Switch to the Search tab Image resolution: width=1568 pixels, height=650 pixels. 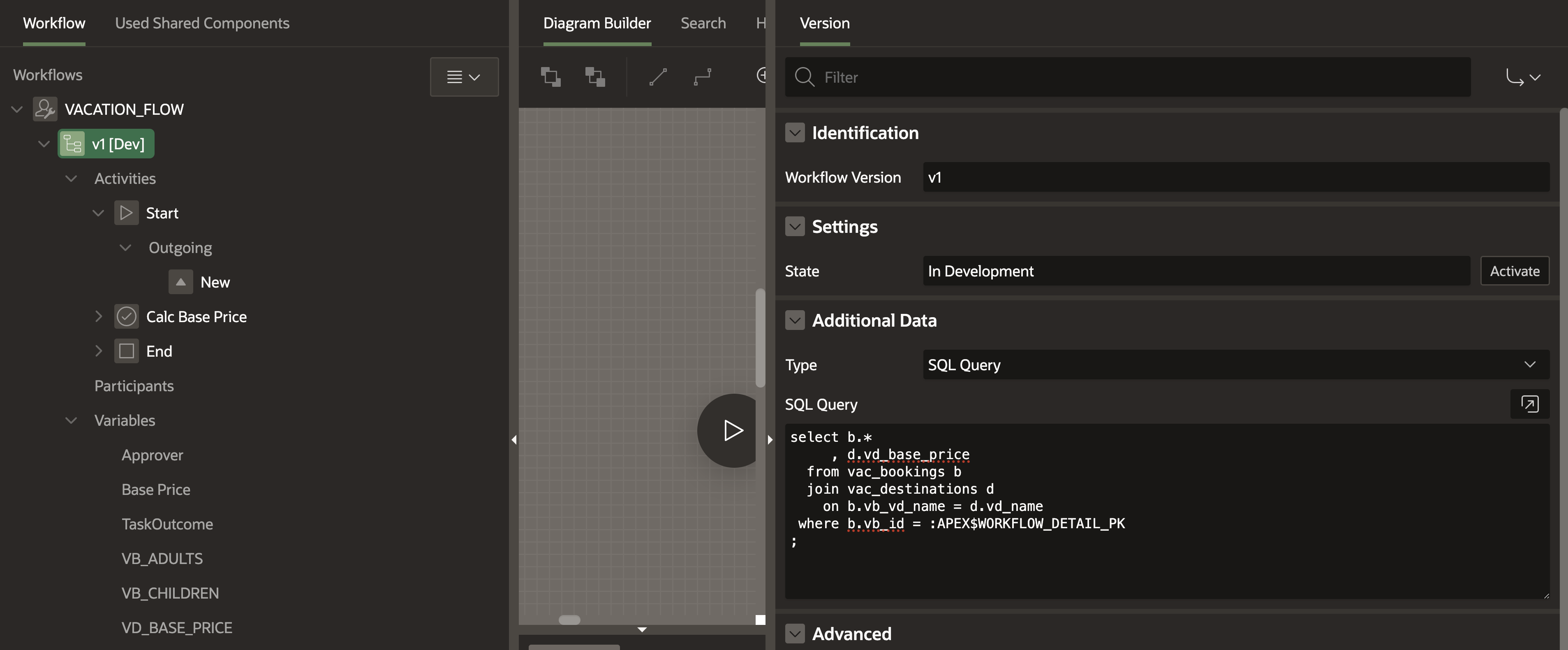pyautogui.click(x=703, y=23)
